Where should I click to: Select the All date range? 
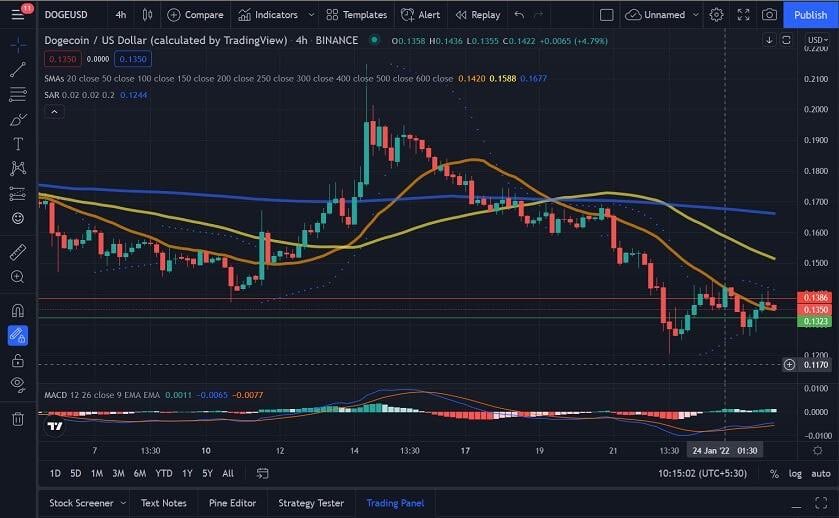[228, 473]
